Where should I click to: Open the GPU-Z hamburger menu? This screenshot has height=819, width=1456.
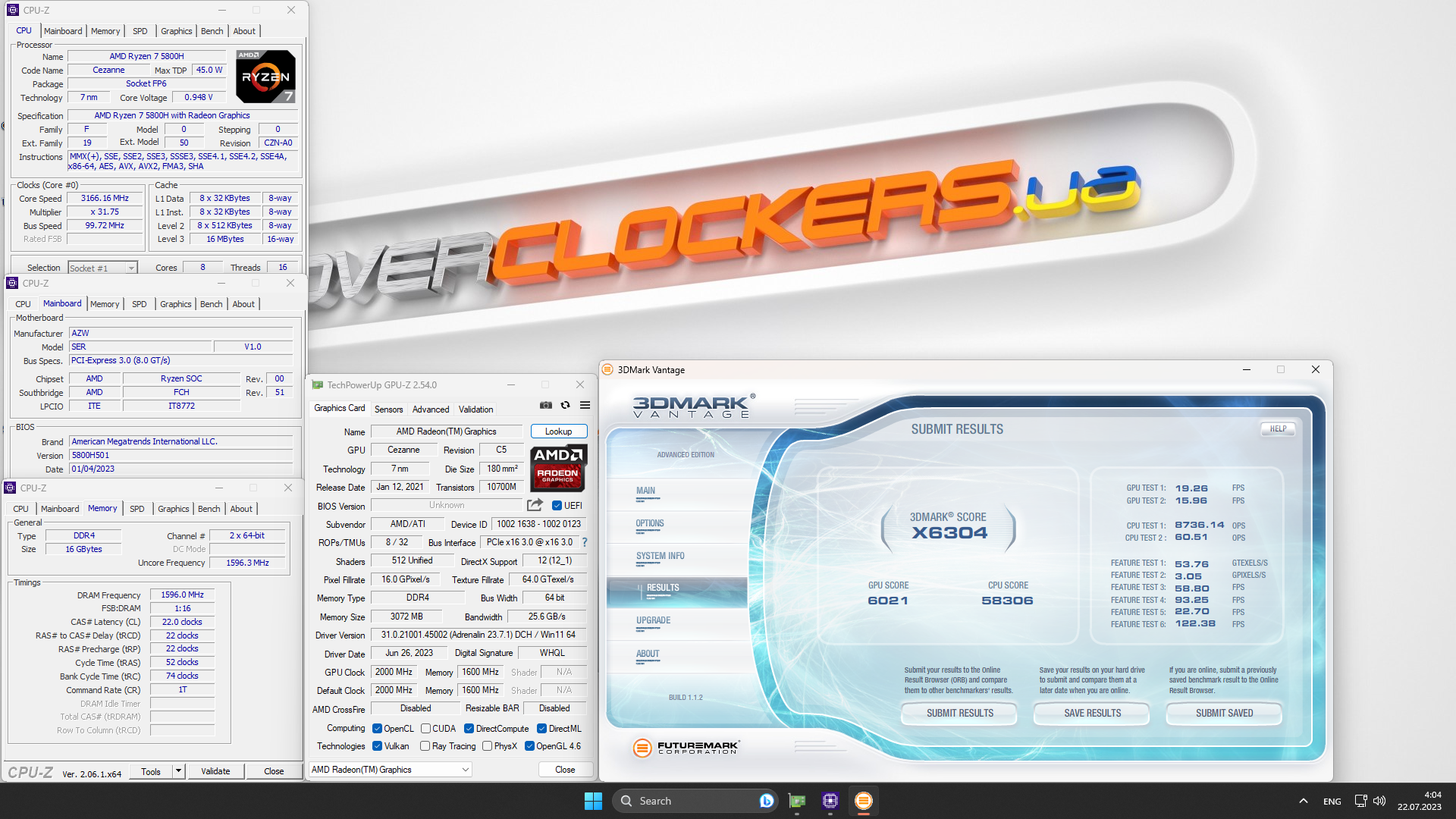(585, 405)
